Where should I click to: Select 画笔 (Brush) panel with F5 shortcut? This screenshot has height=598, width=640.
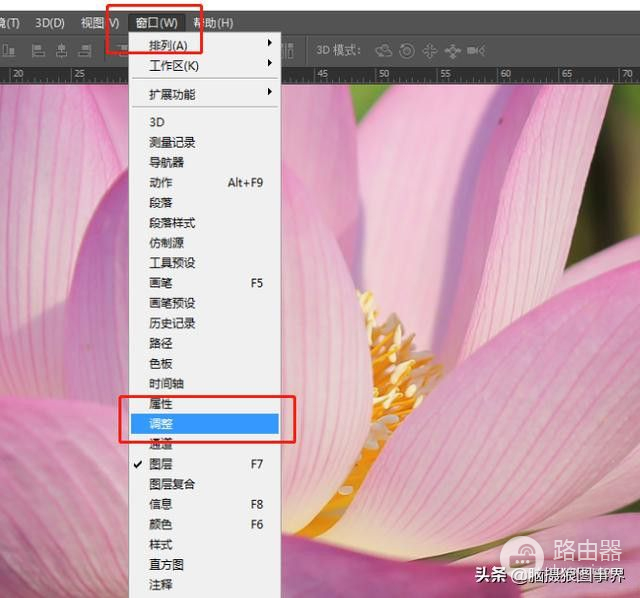pyautogui.click(x=161, y=283)
